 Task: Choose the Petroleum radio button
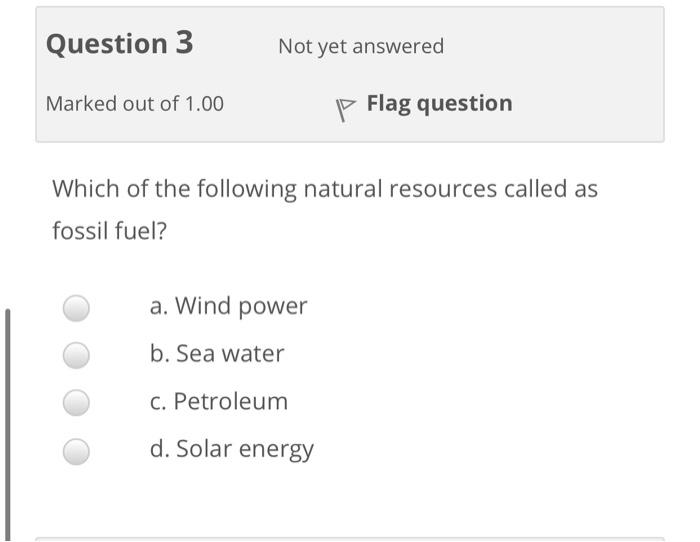pyautogui.click(x=77, y=402)
